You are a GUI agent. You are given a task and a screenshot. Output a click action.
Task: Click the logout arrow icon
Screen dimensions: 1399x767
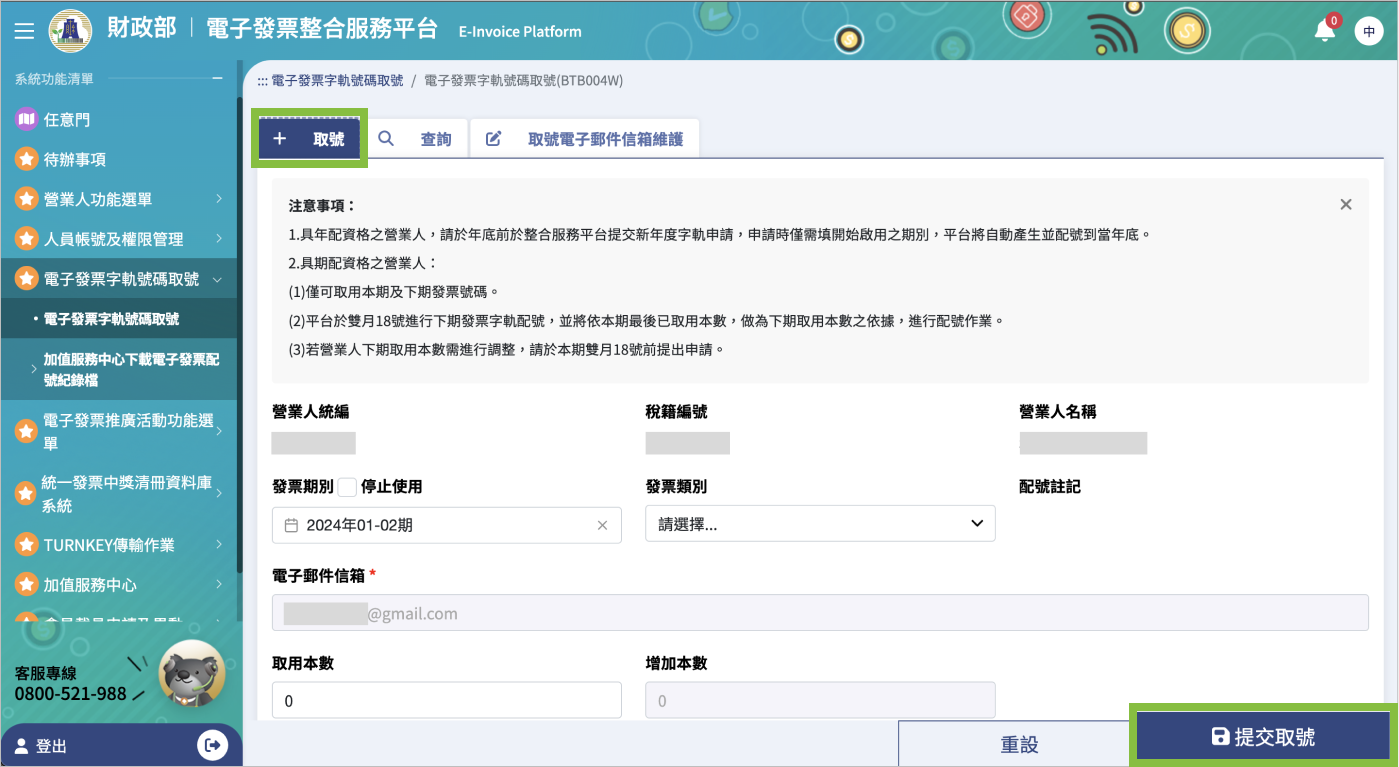(212, 745)
